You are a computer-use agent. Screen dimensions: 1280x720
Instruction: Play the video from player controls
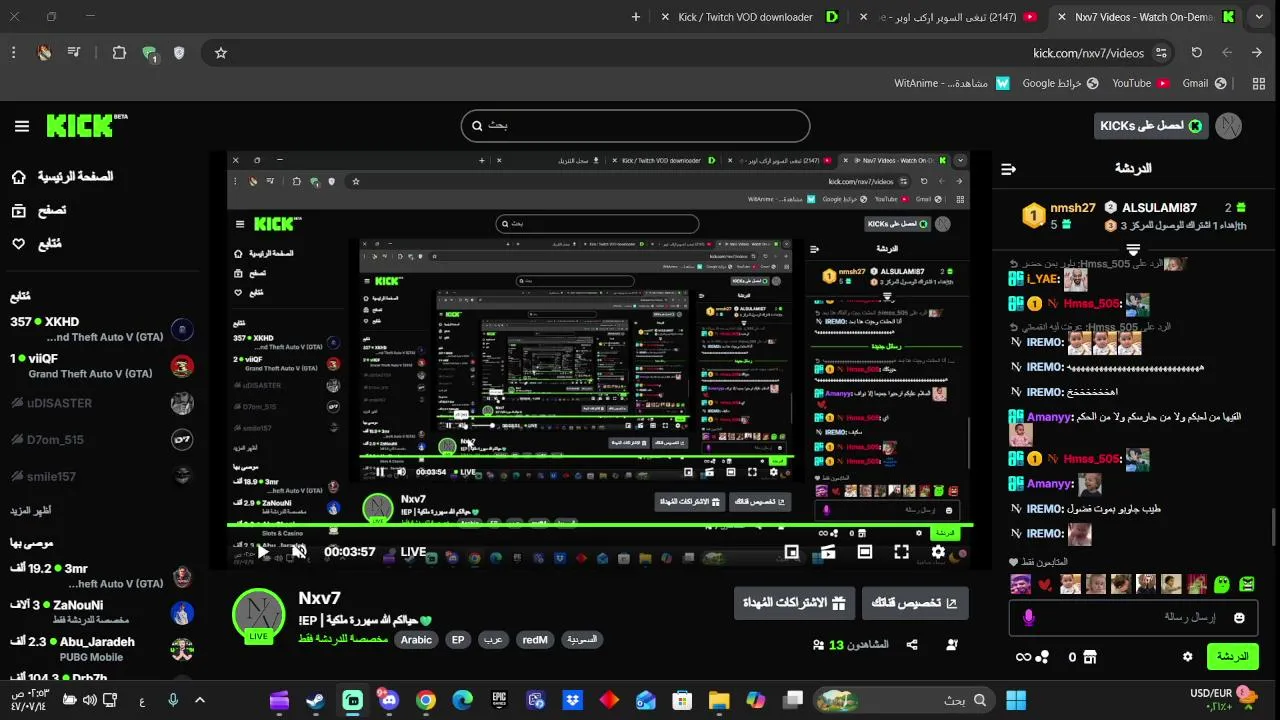pos(263,552)
